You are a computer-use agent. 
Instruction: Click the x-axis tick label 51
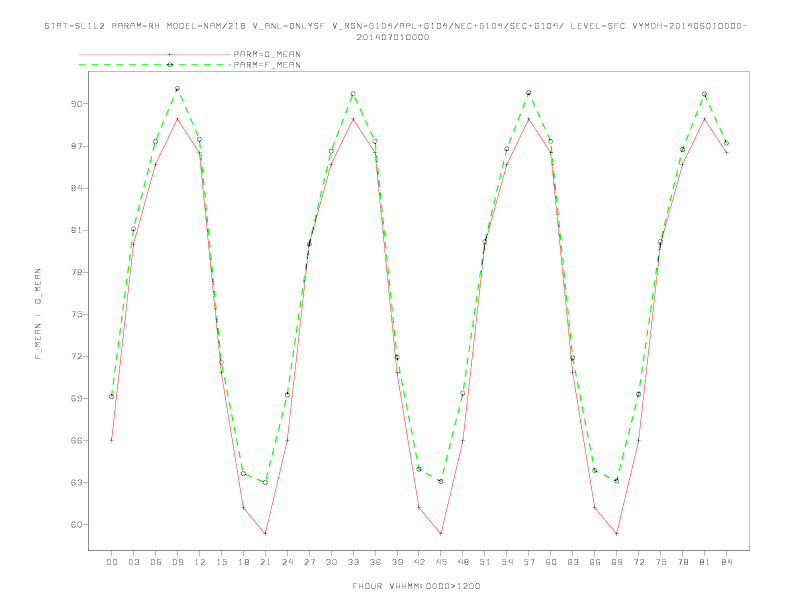pos(485,562)
